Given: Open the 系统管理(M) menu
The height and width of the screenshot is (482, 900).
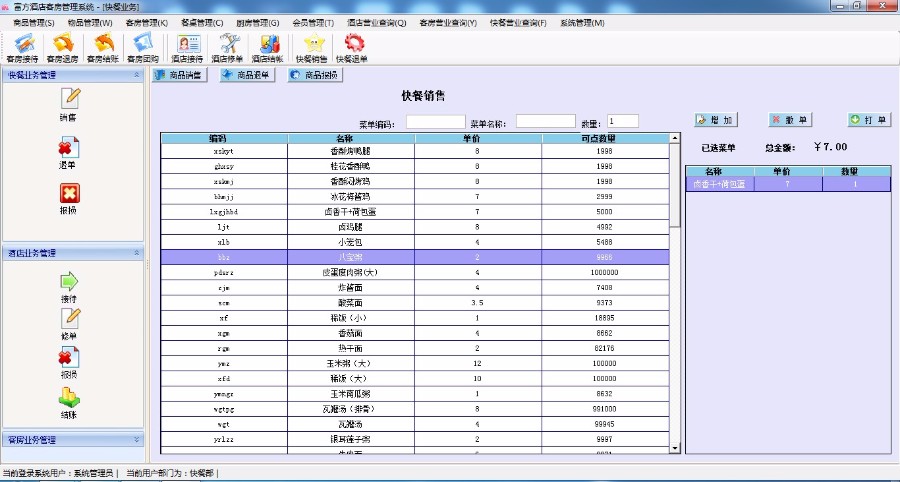Looking at the screenshot, I should pos(582,23).
